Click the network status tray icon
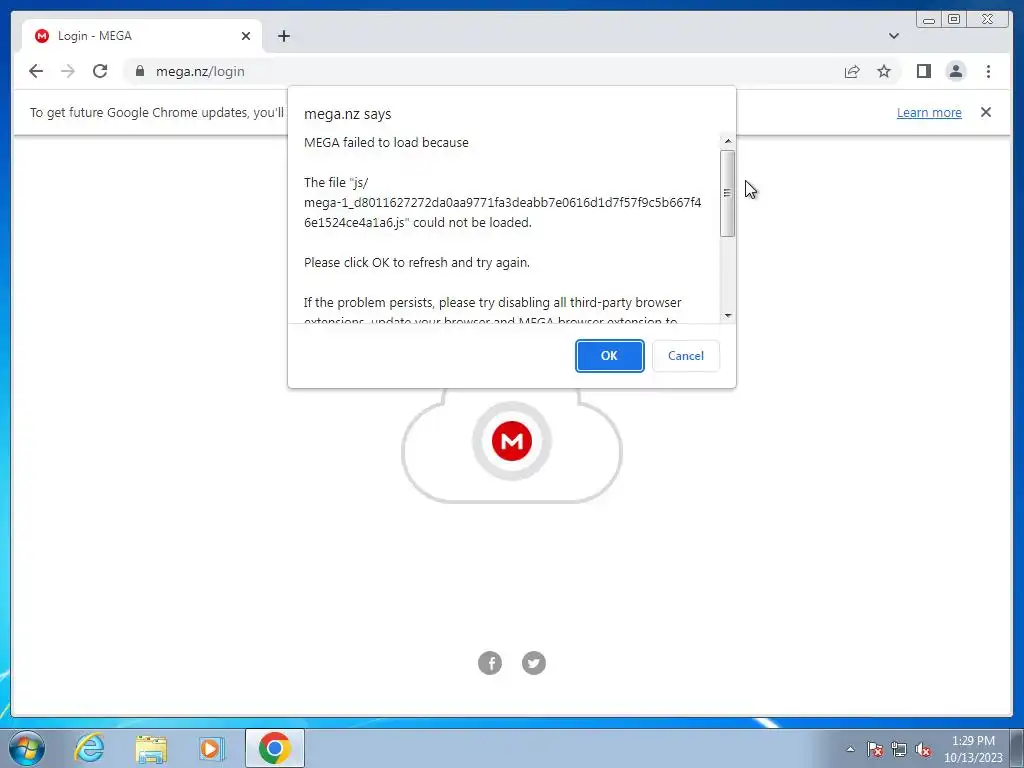 899,749
